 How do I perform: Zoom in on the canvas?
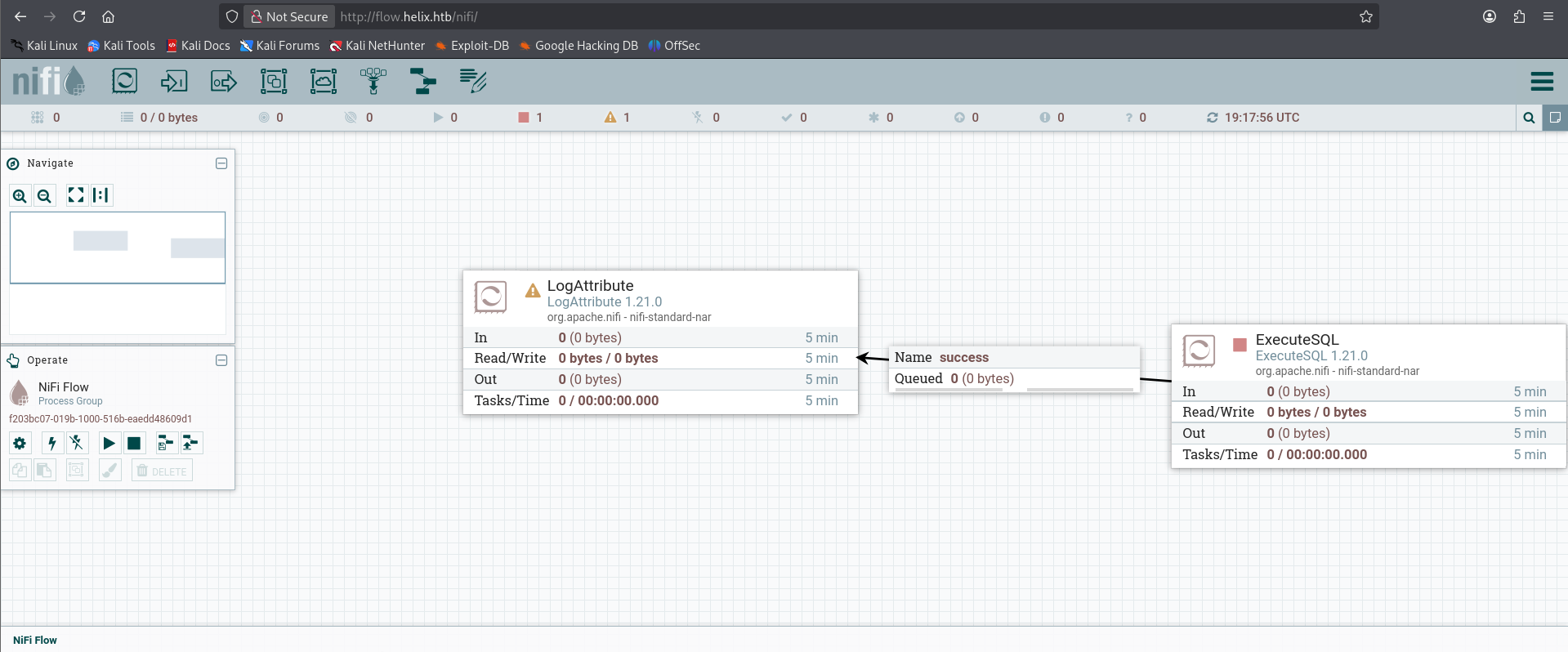(x=20, y=195)
